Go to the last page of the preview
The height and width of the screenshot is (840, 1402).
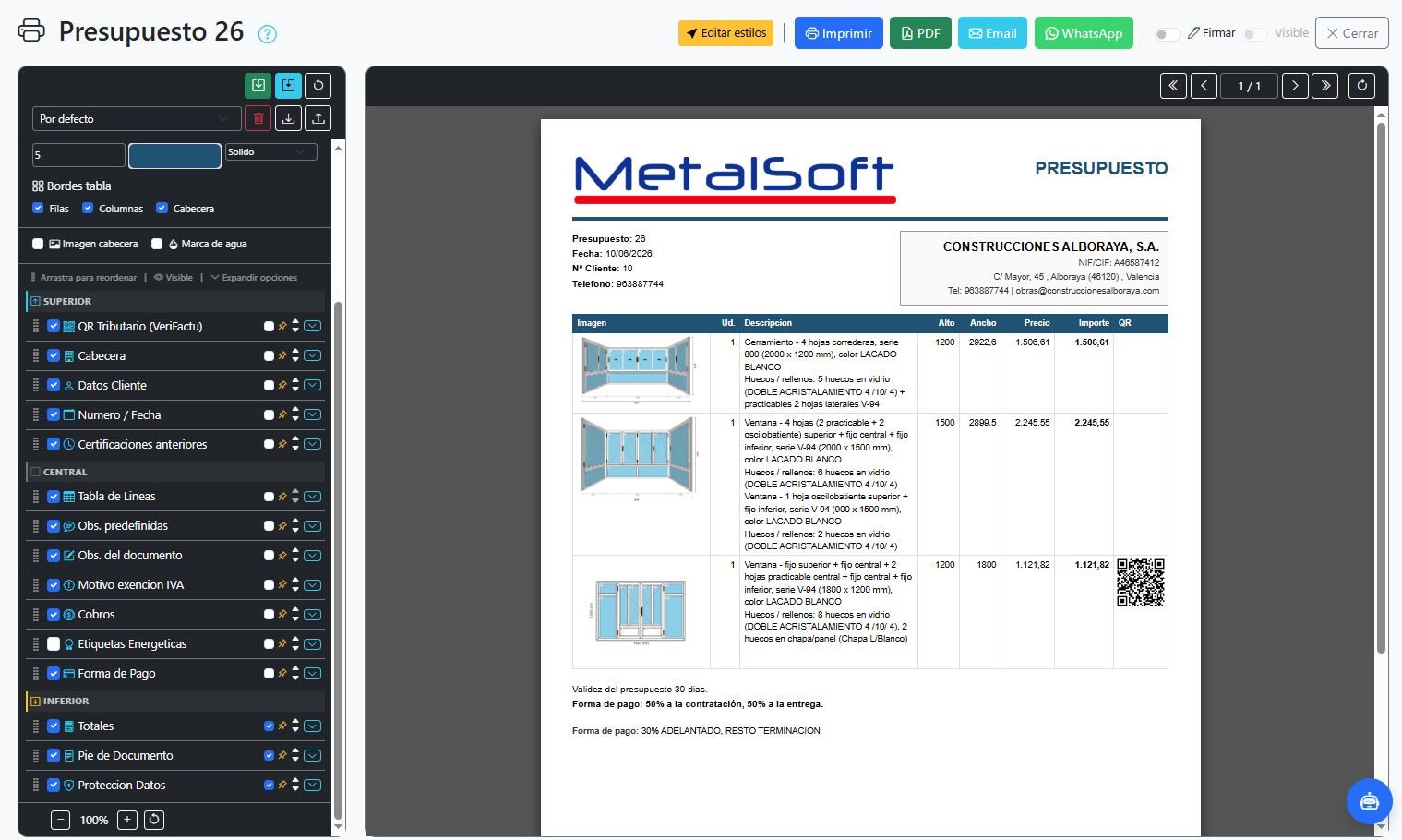tap(1325, 86)
